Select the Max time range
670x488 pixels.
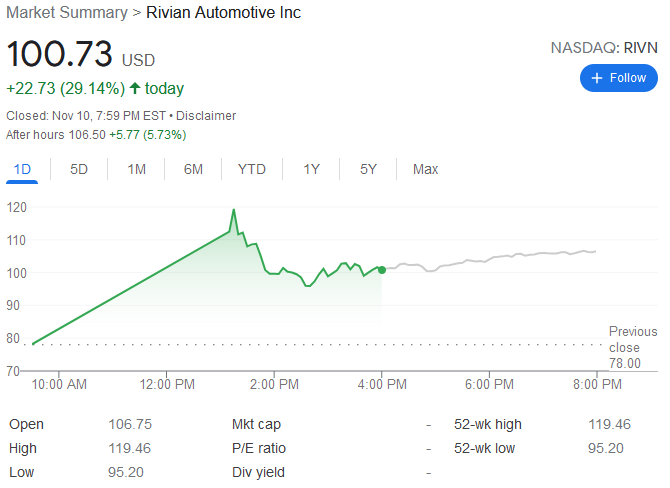425,169
